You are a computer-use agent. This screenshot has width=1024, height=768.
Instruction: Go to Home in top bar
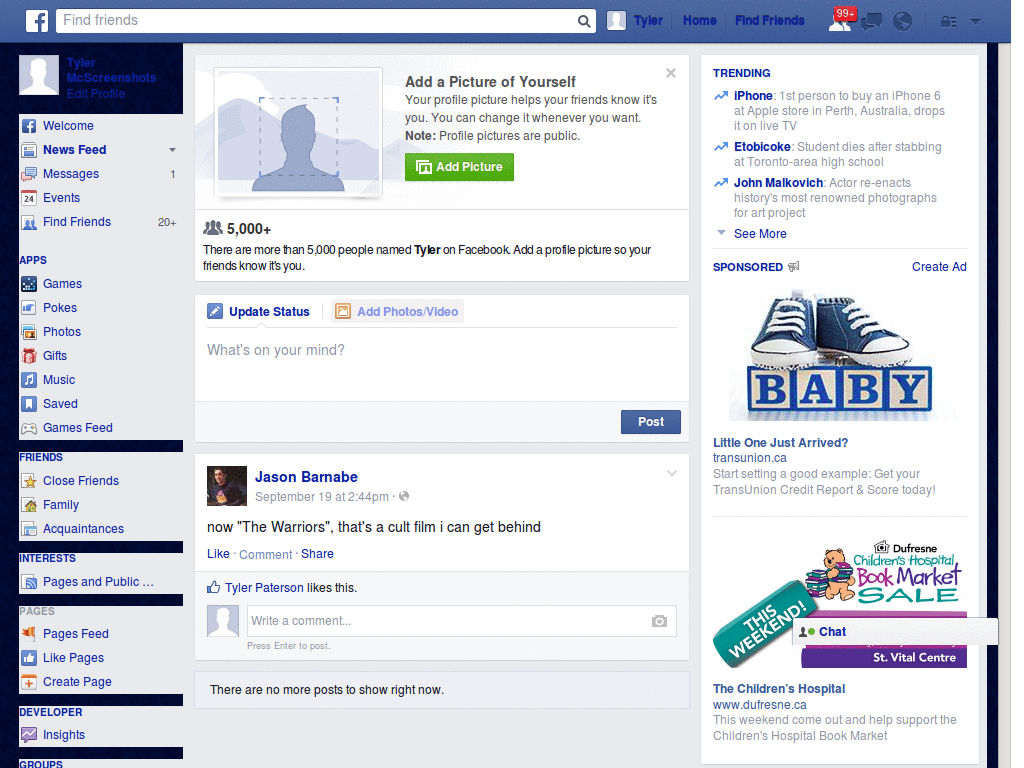699,21
